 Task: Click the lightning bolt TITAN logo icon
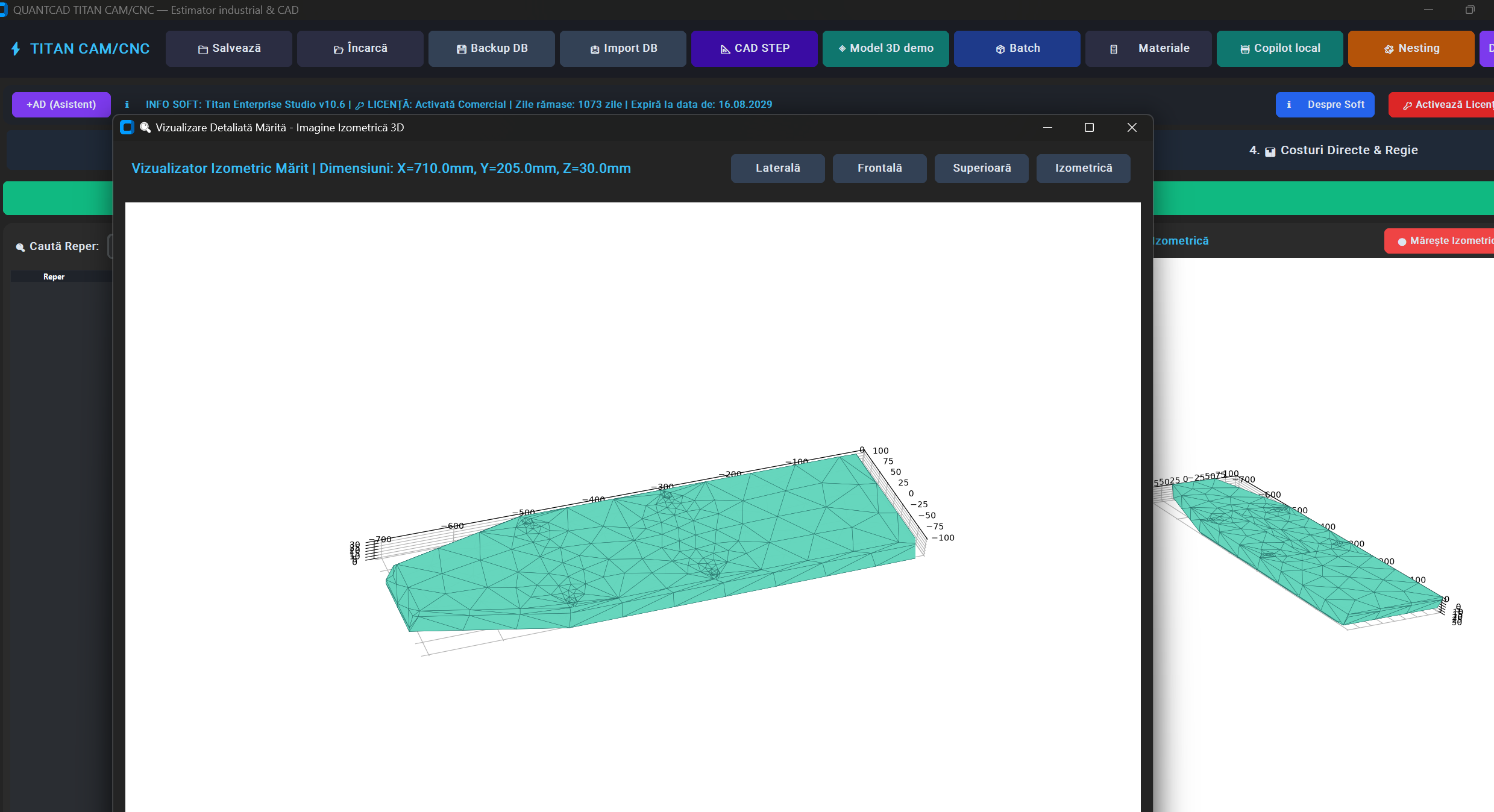tap(16, 49)
